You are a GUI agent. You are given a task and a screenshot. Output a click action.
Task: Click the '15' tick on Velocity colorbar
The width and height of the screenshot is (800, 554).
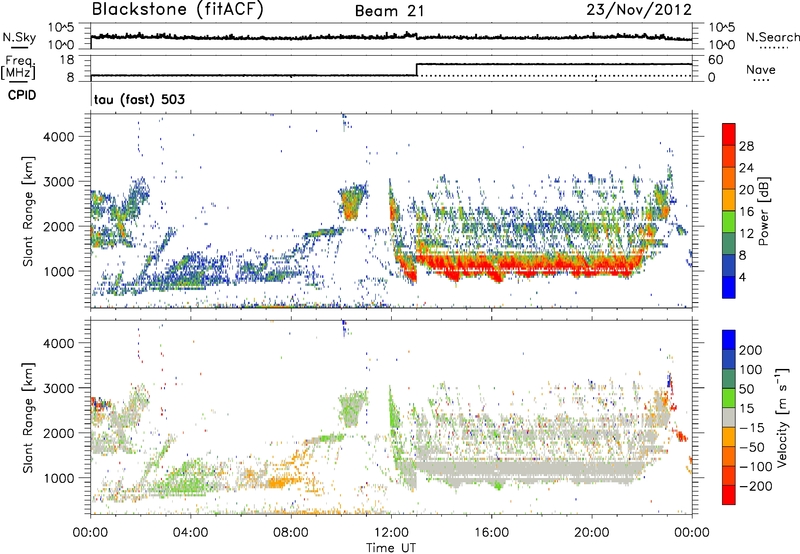[746, 408]
